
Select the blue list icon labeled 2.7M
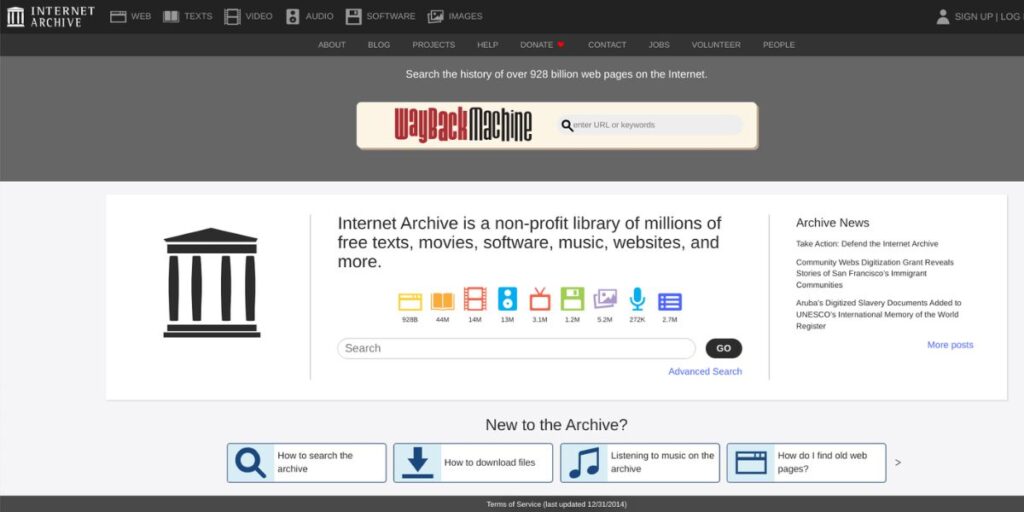click(670, 301)
